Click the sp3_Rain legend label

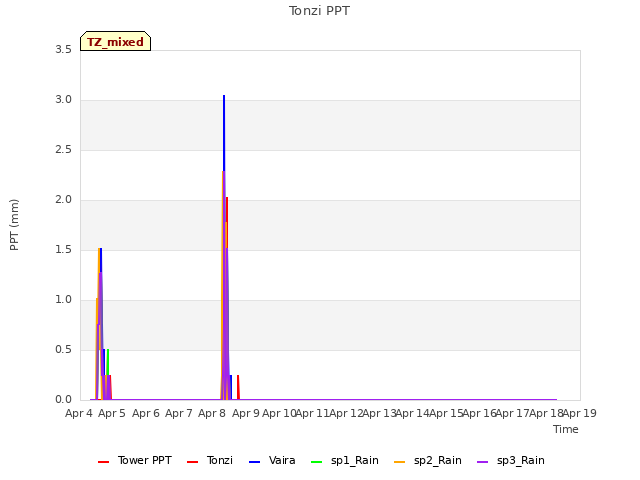[520, 460]
